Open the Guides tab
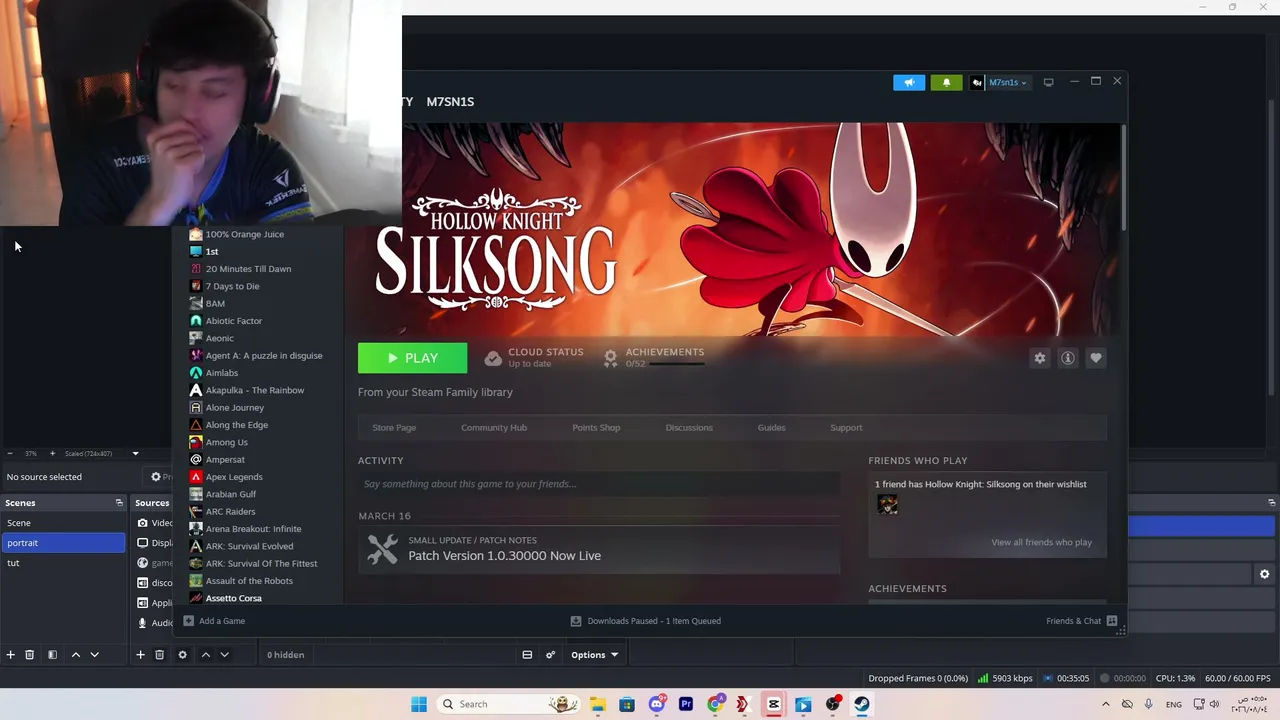This screenshot has width=1280, height=720. pos(771,427)
